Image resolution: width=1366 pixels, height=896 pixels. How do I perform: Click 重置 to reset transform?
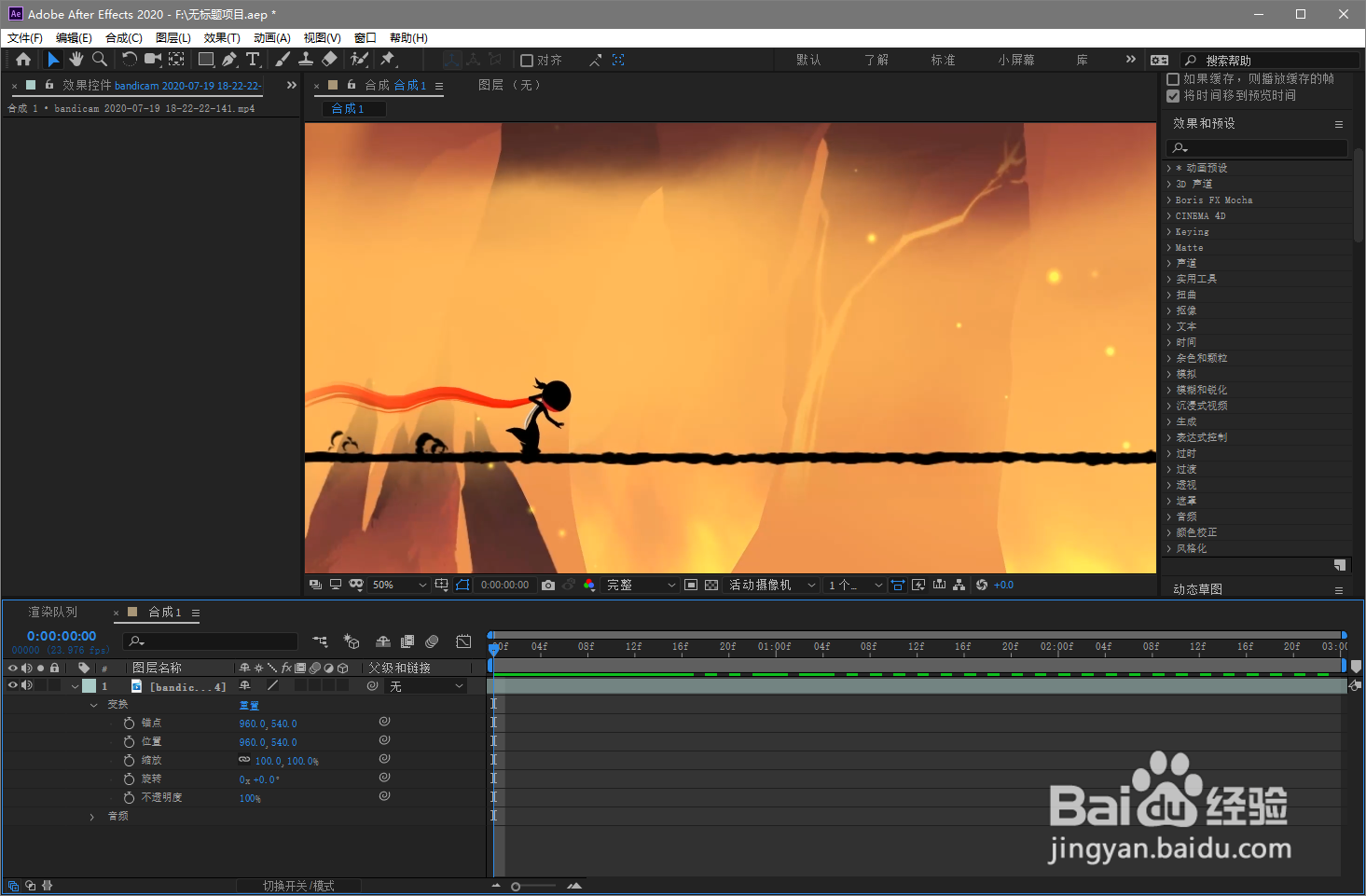click(249, 705)
